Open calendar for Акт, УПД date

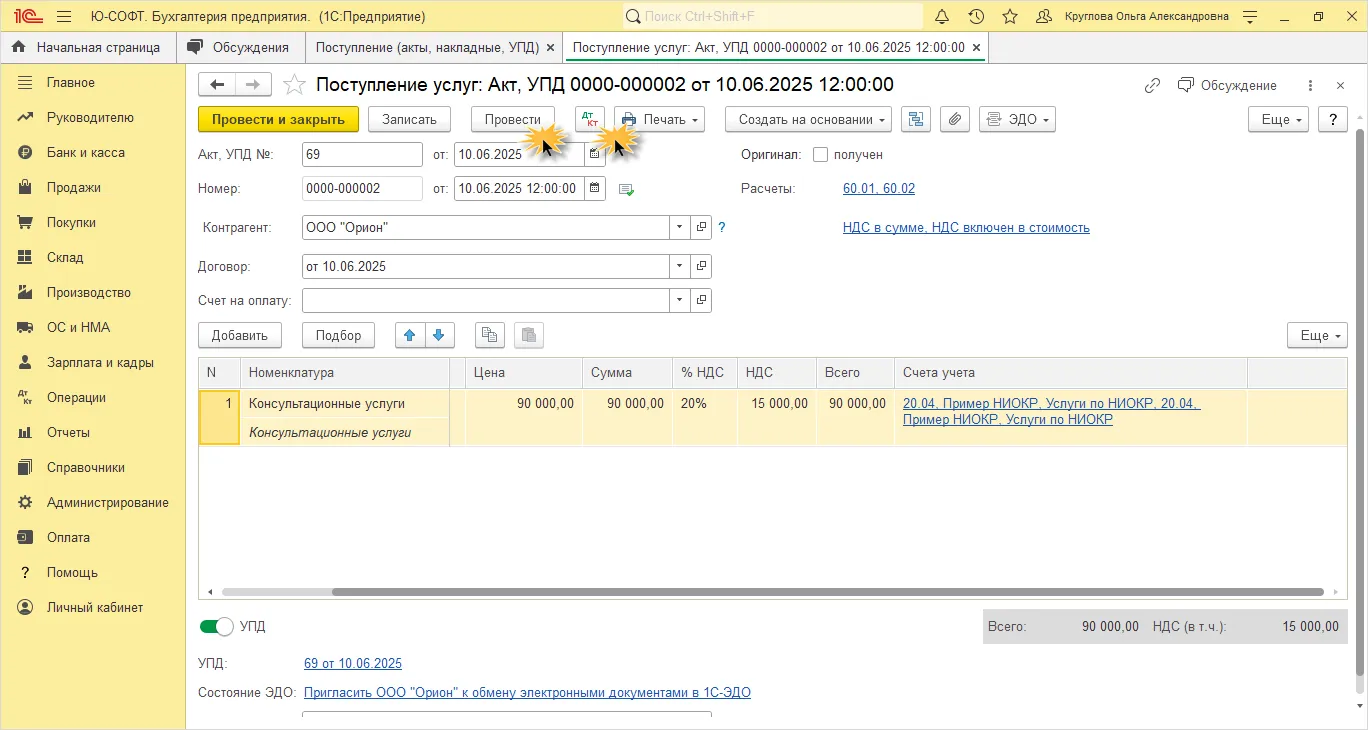595,155
